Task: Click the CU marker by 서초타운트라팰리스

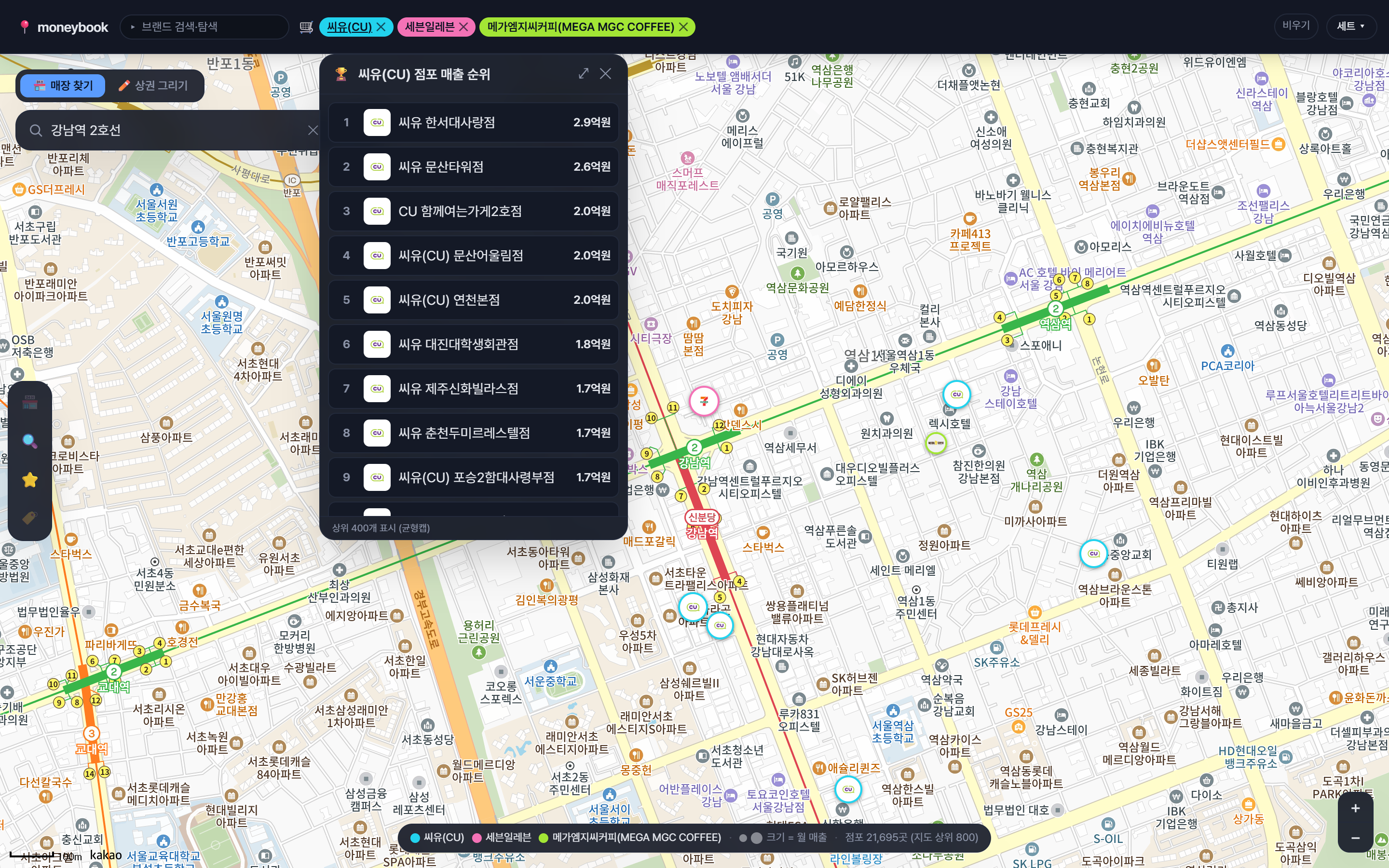Action: tap(693, 607)
